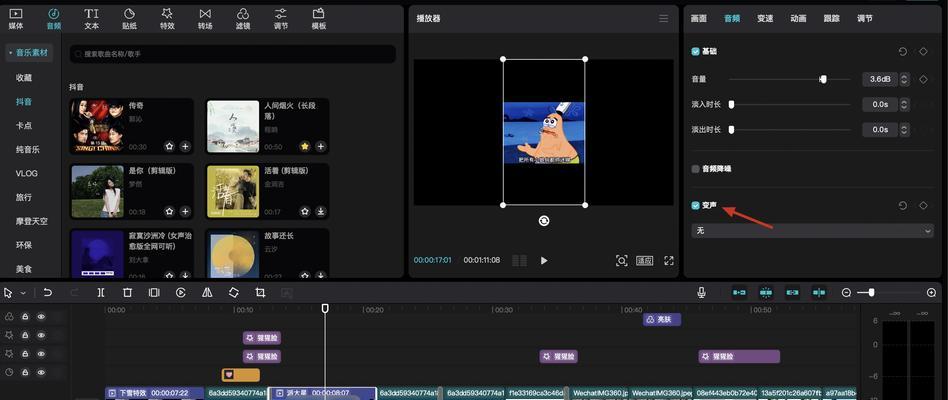Collapse the 音乐素材 category group
Screen dimensions: 948x400
(30, 53)
